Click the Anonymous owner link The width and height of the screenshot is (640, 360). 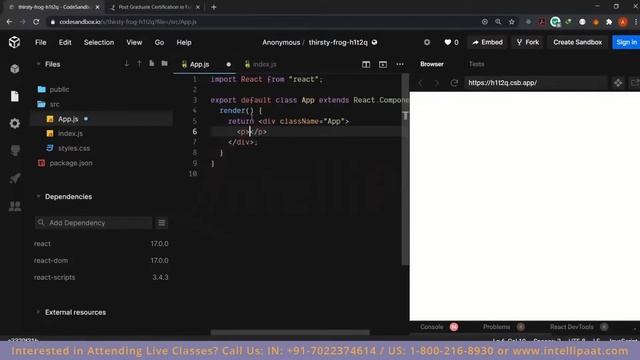coord(281,42)
